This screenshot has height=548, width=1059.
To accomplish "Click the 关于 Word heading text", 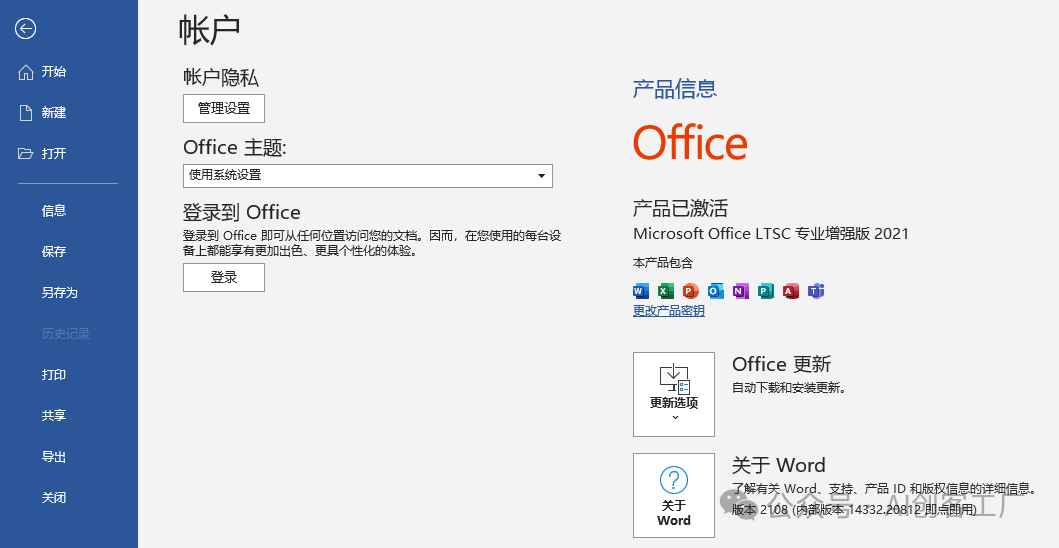I will pos(779,466).
